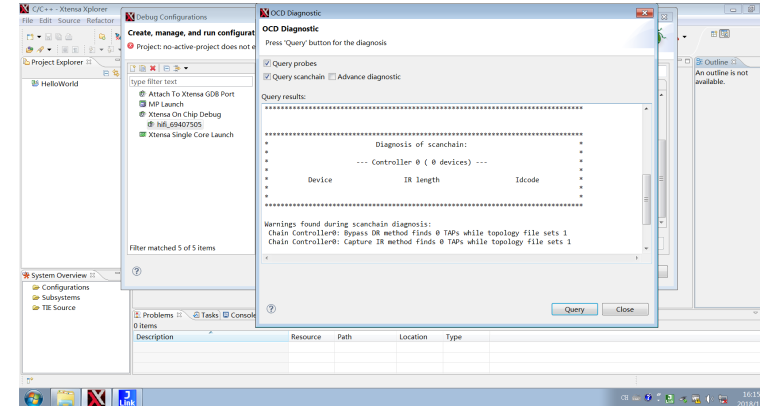
Task: Expand the dropdown arrow beside the debug bug icon
Action: pyautogui.click(x=684, y=37)
